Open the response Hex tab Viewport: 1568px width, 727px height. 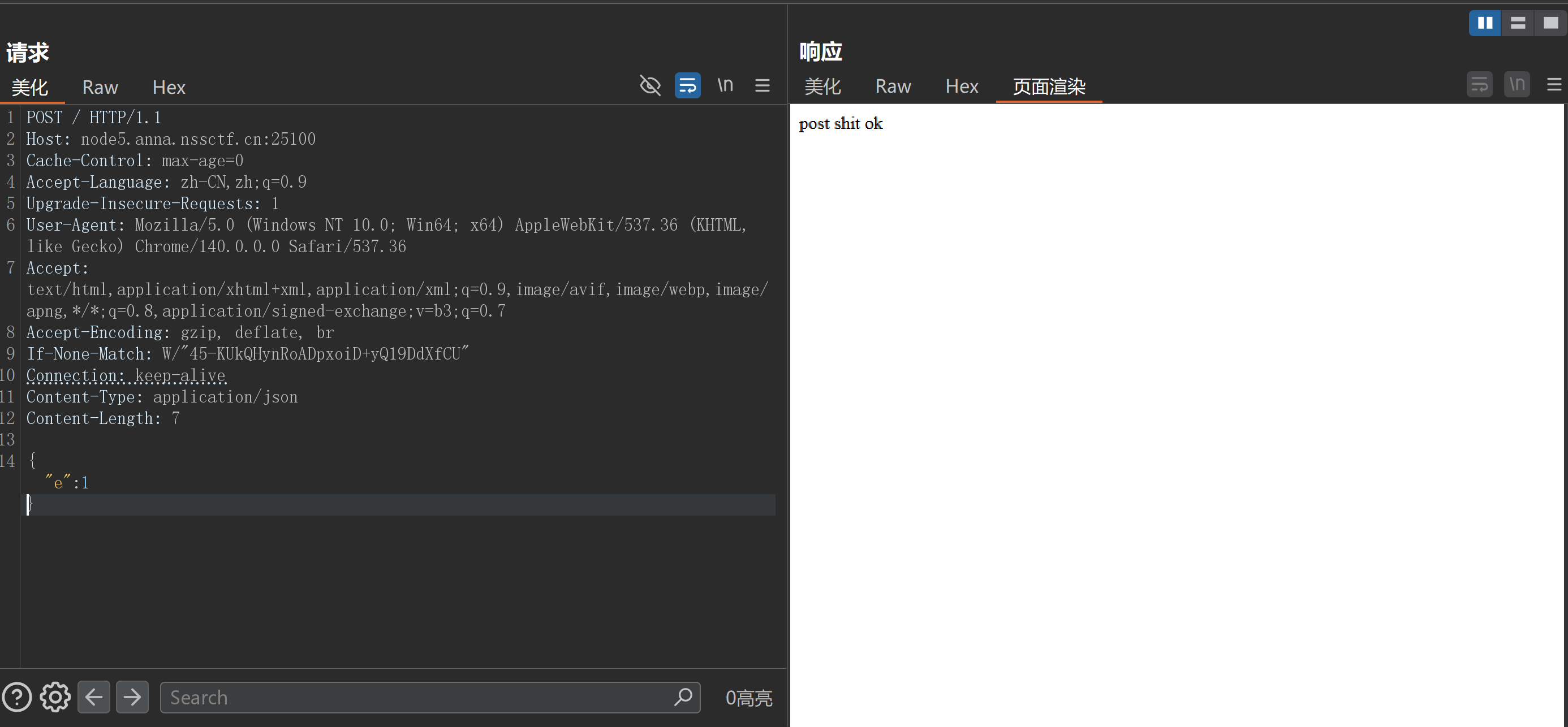961,86
